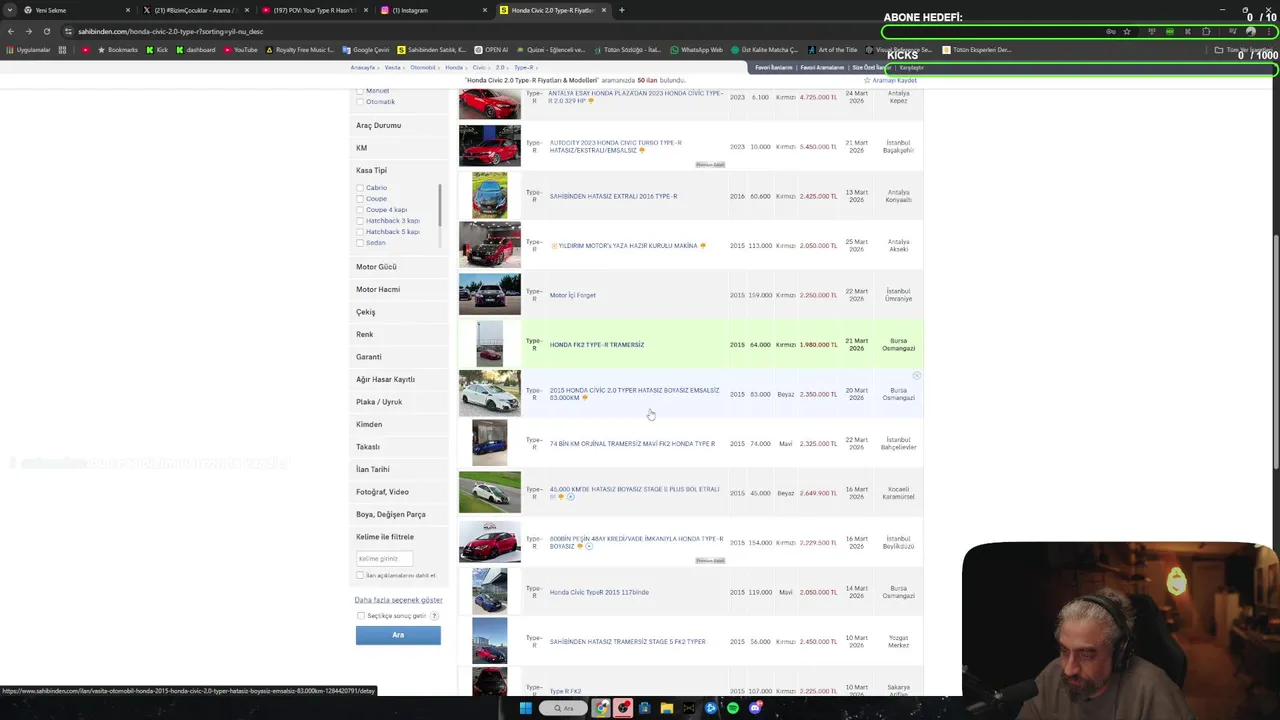Open Honda Civic TypeR 2015 117binde listing
1280x720 pixels.
pos(599,592)
